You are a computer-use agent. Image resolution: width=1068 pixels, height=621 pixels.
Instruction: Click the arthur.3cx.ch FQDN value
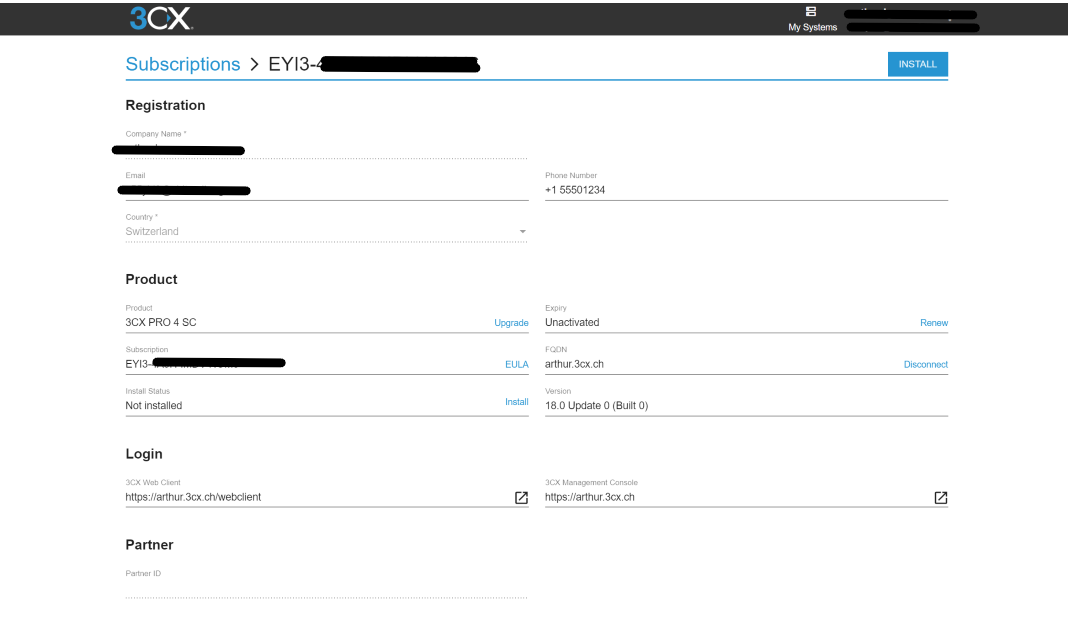click(x=574, y=364)
